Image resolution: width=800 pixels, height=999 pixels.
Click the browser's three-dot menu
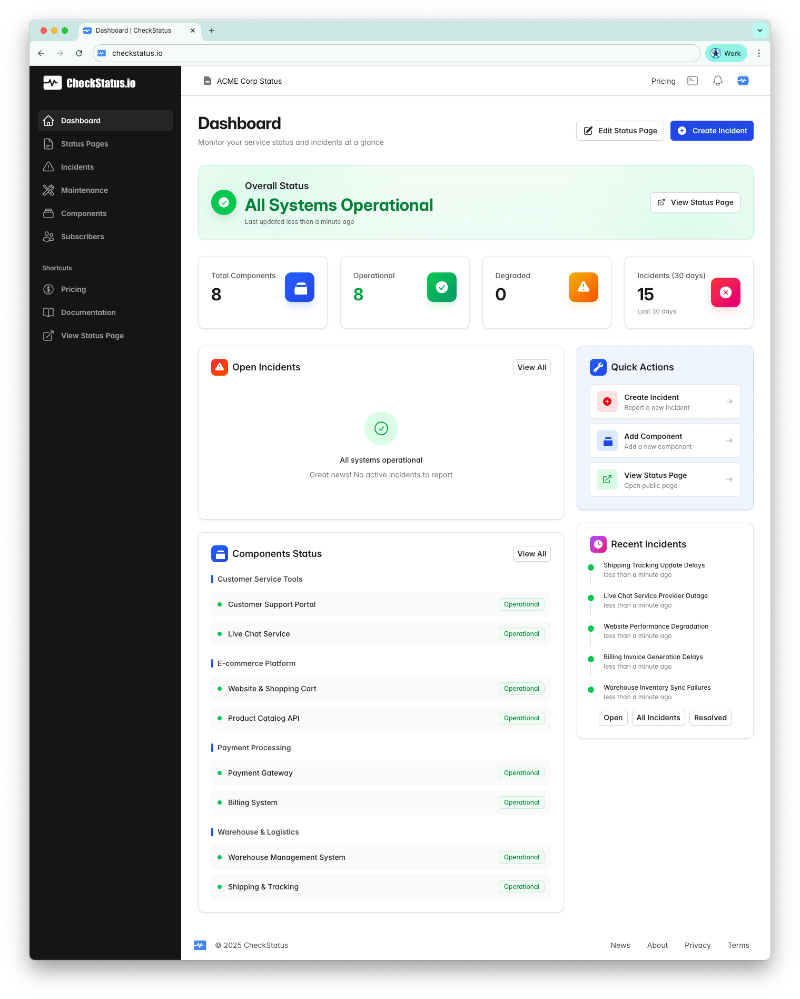point(759,53)
